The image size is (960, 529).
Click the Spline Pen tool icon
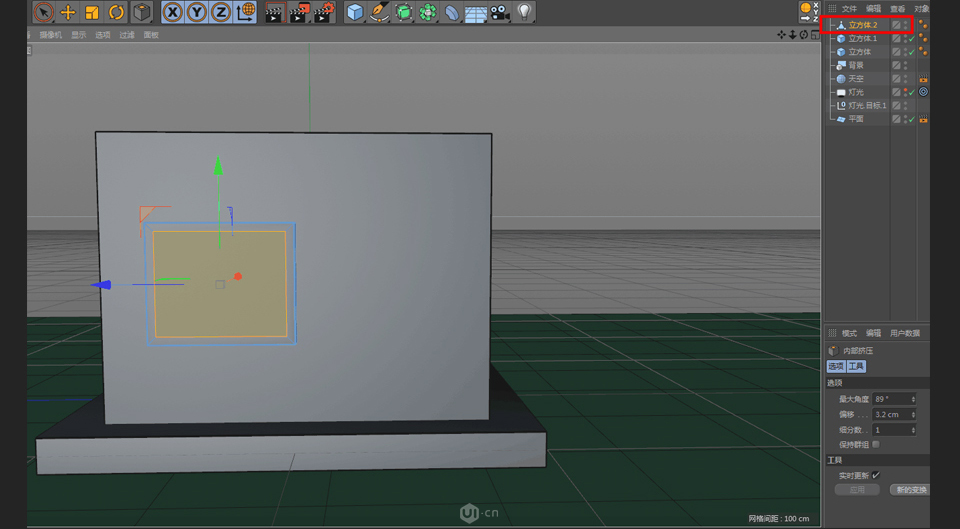(380, 12)
